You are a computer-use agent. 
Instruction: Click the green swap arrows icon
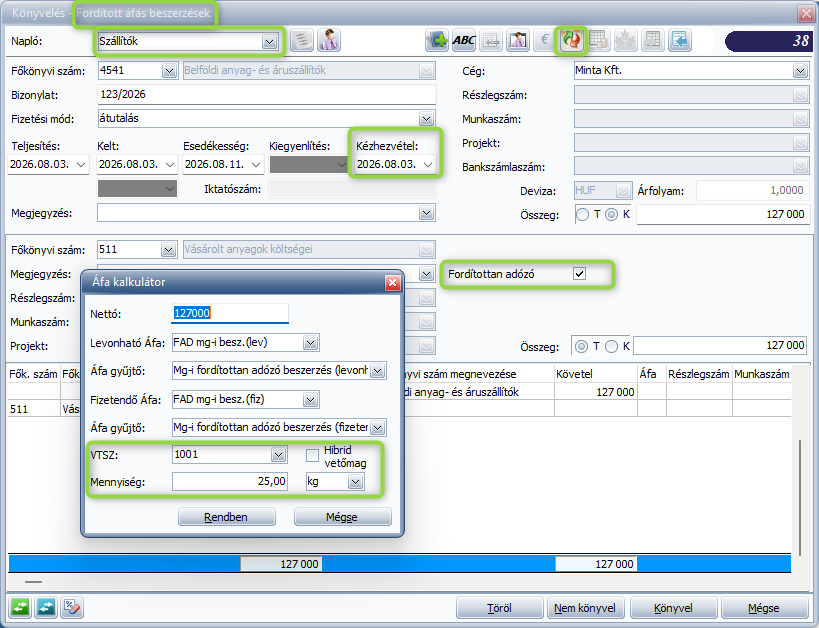tap(19, 607)
